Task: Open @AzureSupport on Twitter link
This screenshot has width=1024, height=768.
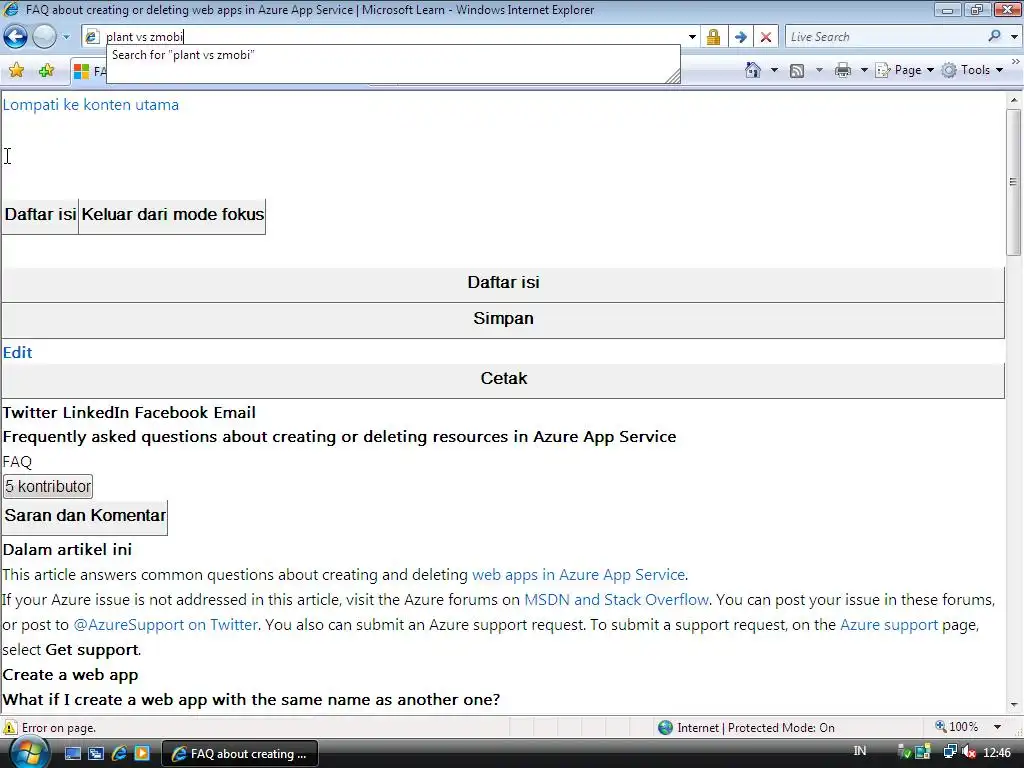Action: click(166, 625)
